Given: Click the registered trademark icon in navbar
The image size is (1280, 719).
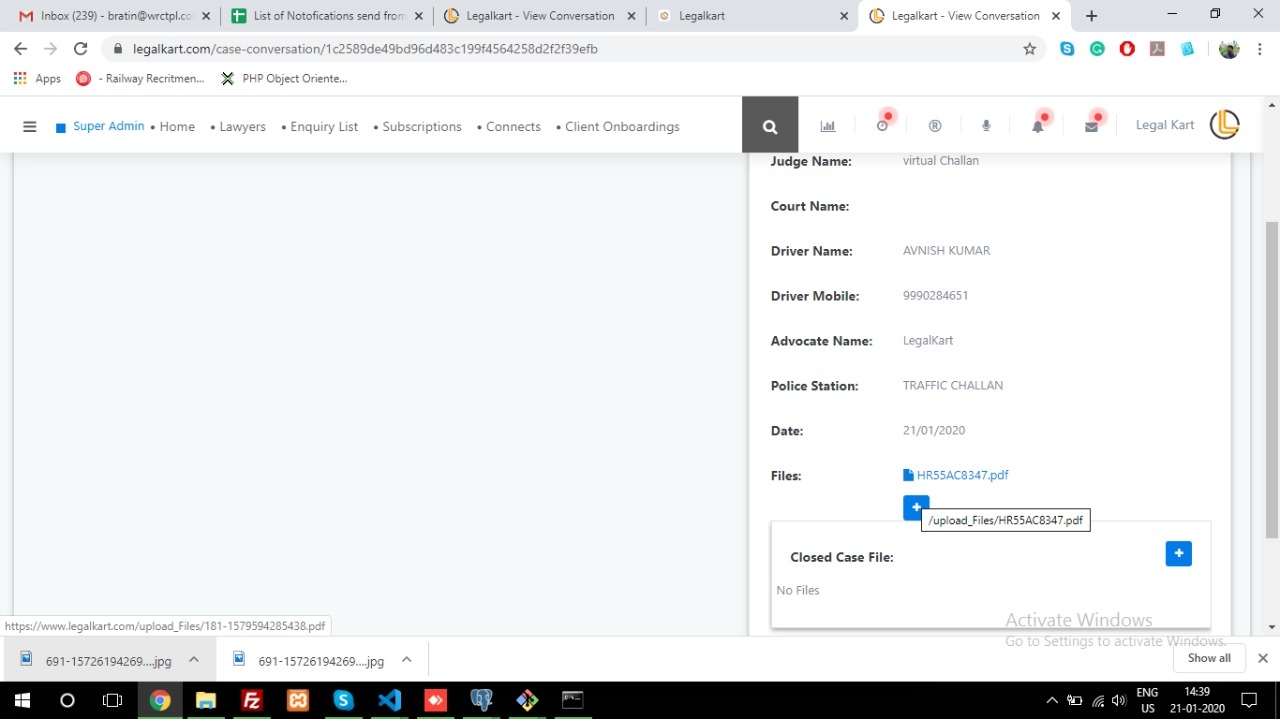Looking at the screenshot, I should [x=935, y=126].
